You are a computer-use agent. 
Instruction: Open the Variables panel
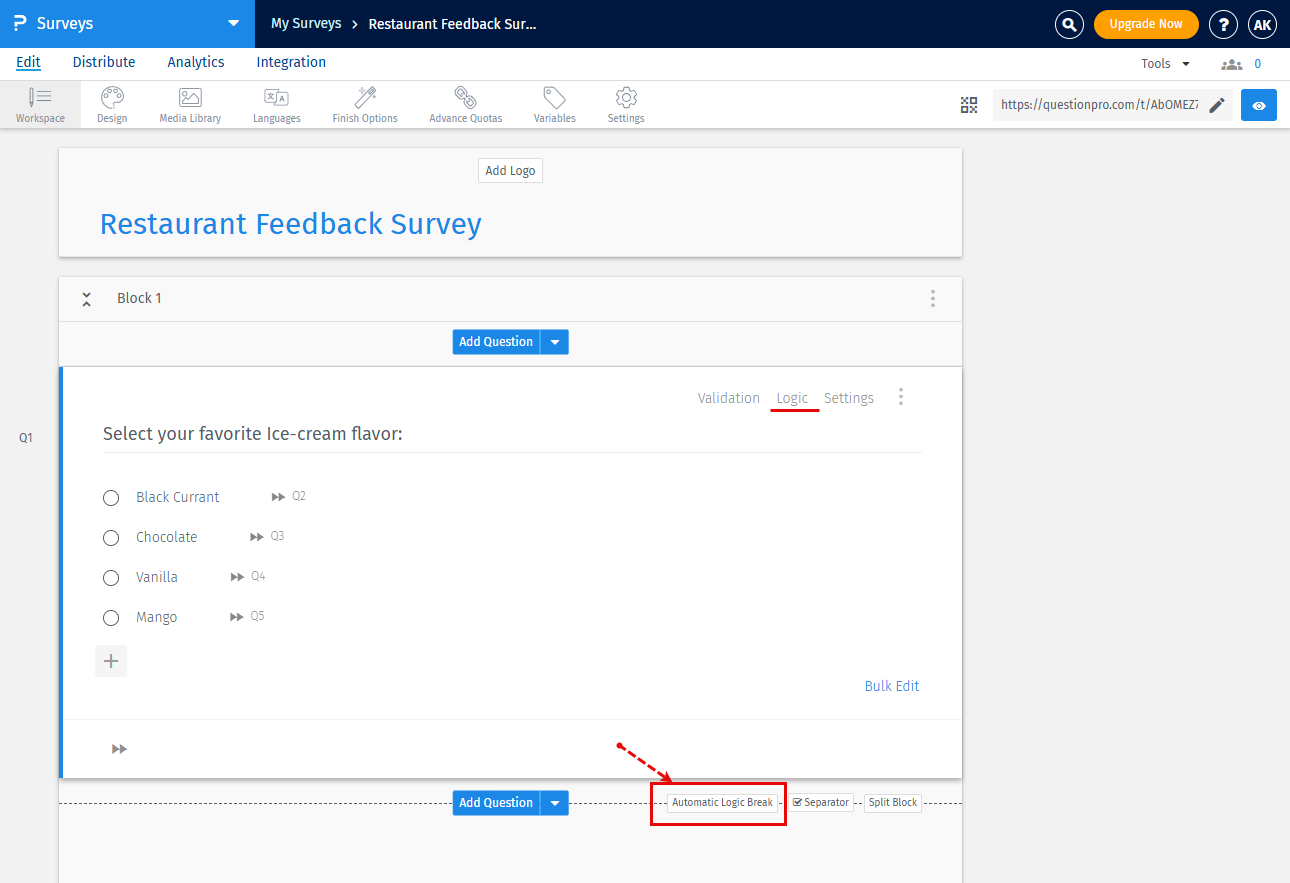click(554, 104)
